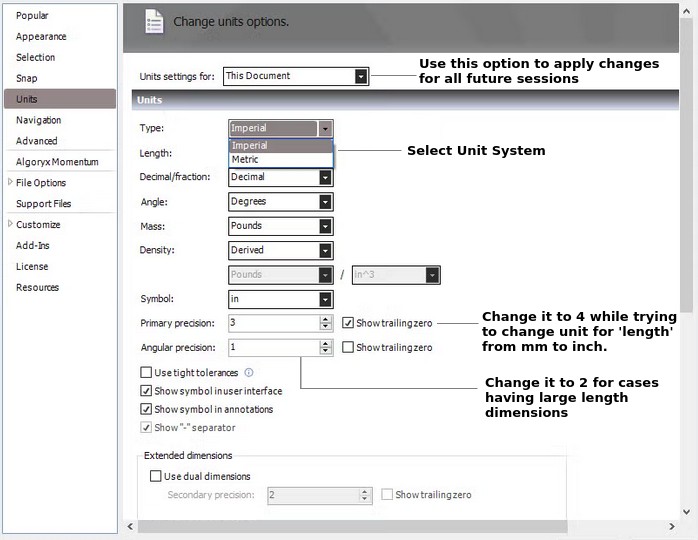698x540 pixels.
Task: Expand the Customize section arrow
Action: pyautogui.click(x=11, y=225)
